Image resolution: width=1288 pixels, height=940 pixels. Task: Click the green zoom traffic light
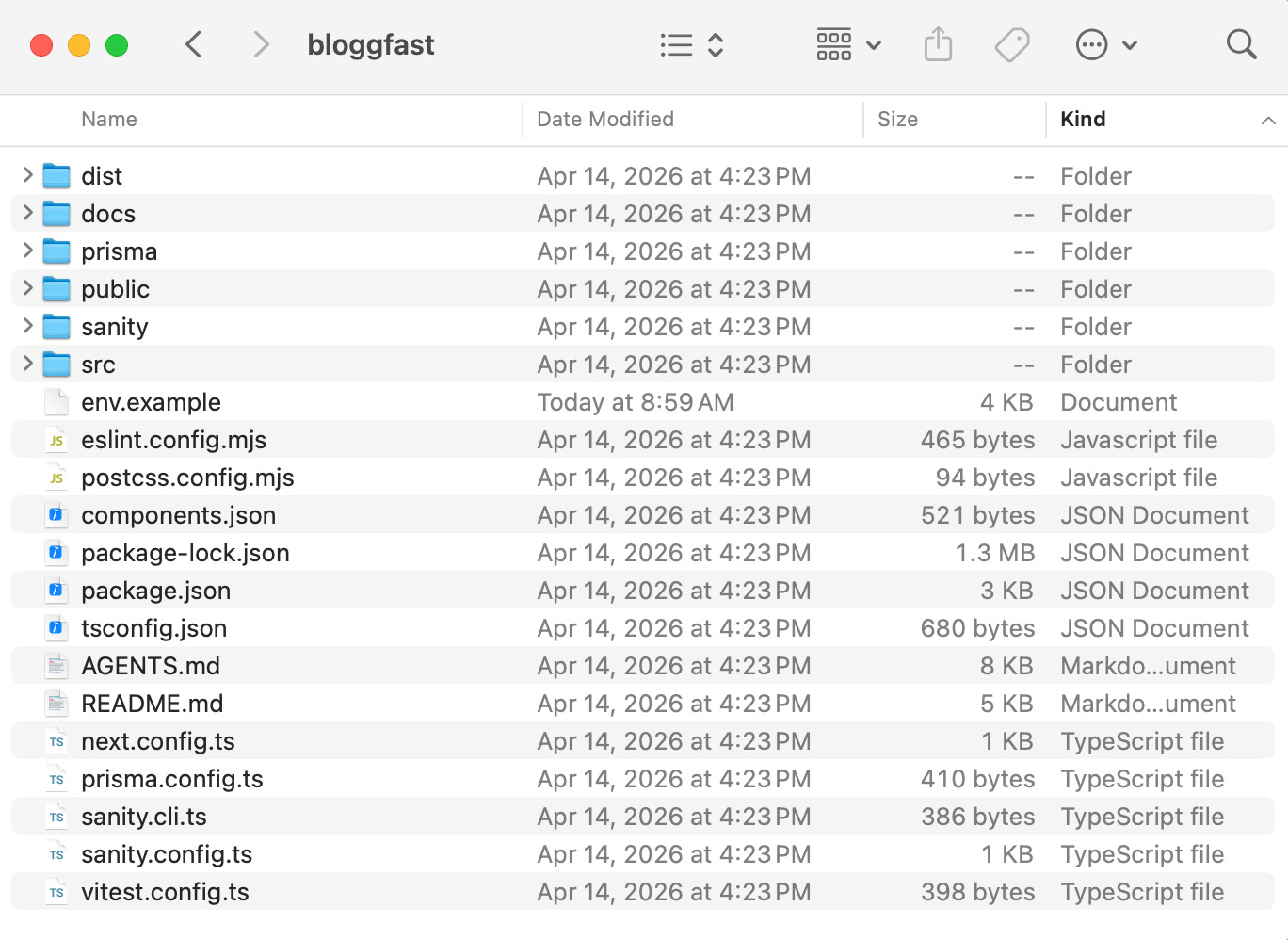point(116,44)
